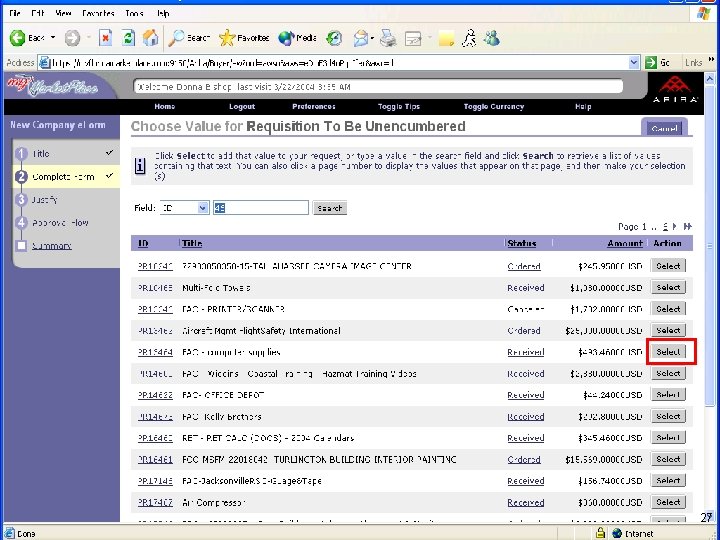720x540 pixels.
Task: Stop page loading with the Stop icon
Action: coord(106,38)
